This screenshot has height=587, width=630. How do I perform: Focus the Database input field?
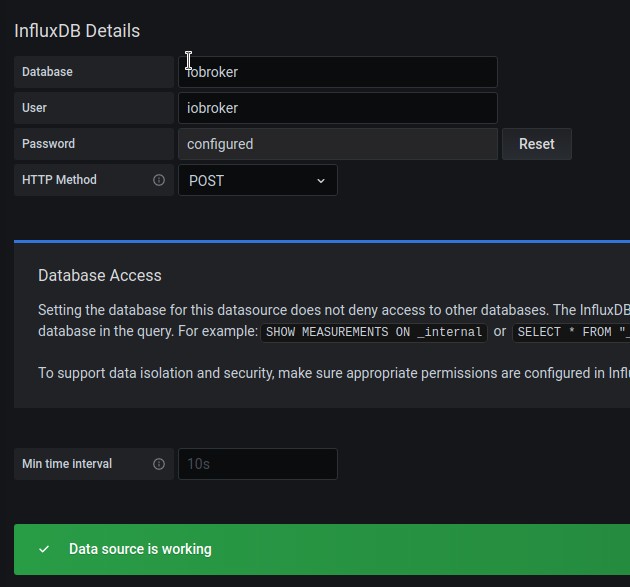tap(337, 72)
